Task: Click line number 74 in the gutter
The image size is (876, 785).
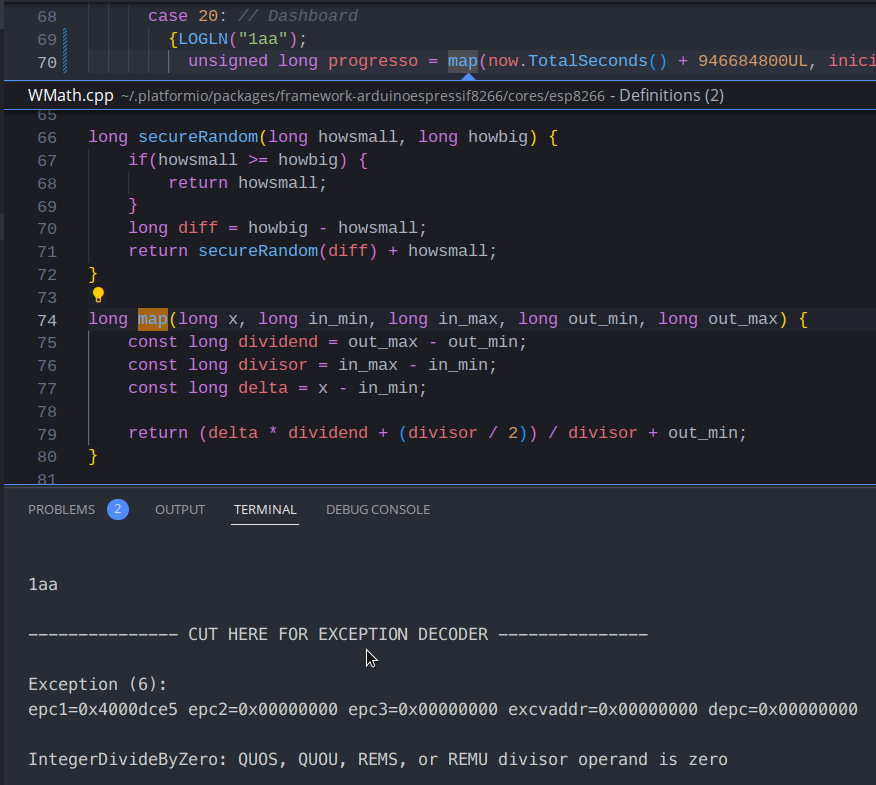Action: pos(46,320)
